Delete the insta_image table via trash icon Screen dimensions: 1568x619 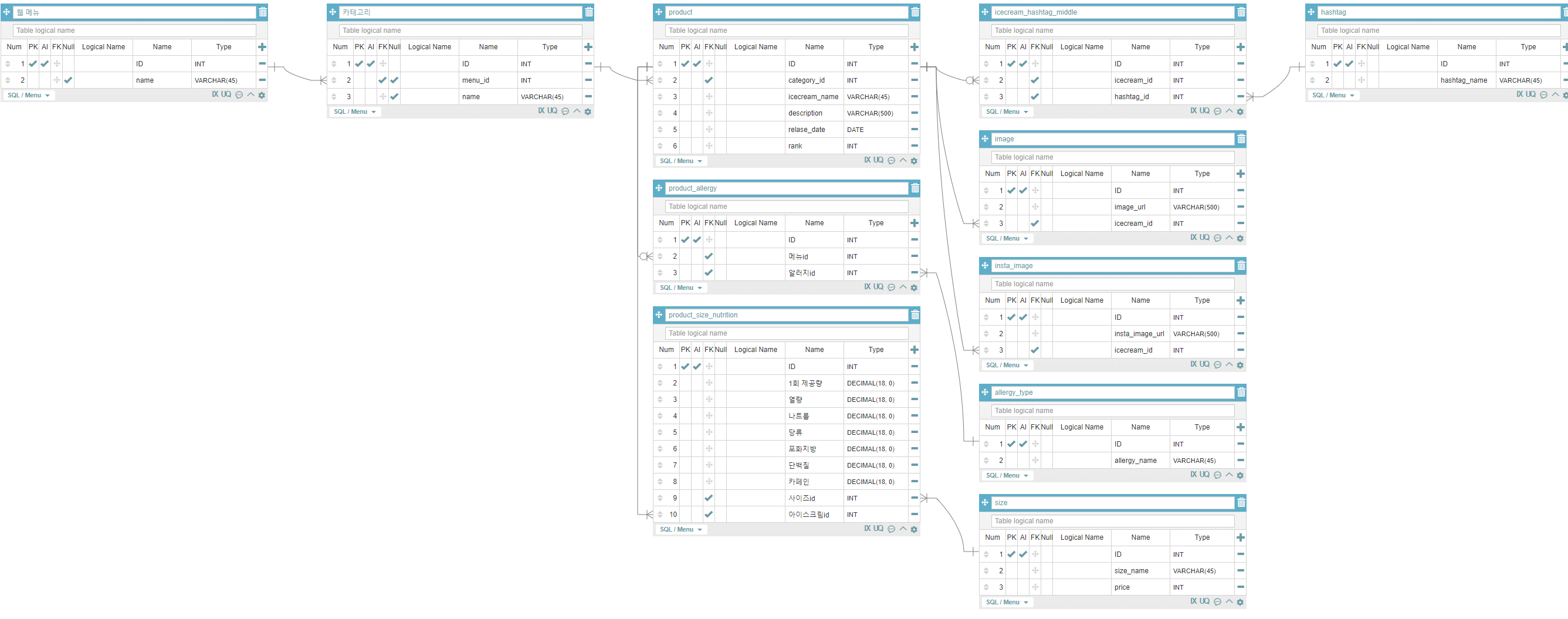1241,265
